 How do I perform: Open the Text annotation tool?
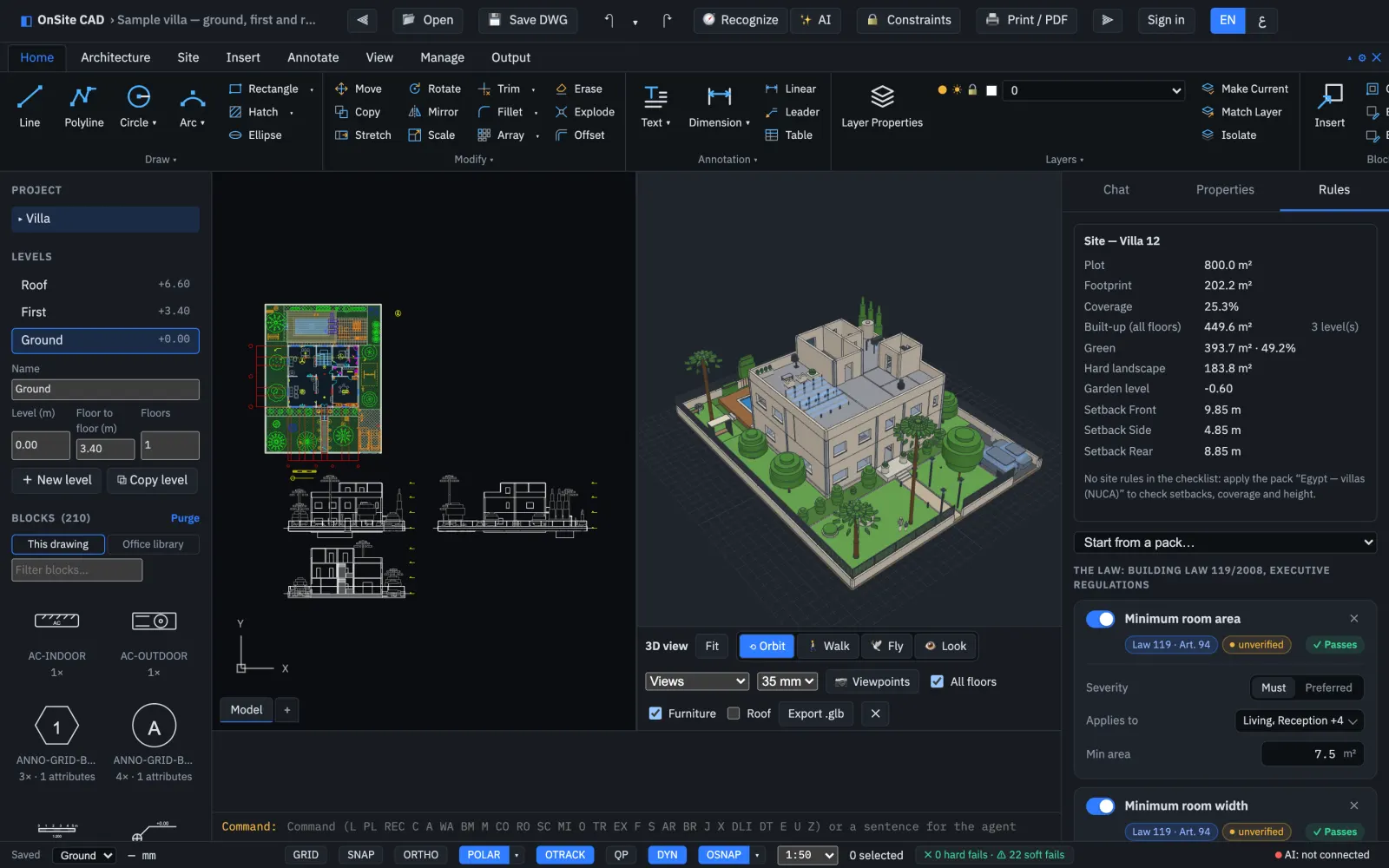tap(655, 107)
